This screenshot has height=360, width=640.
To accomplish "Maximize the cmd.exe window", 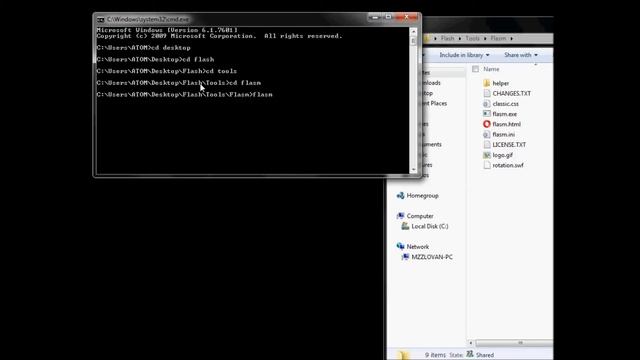I will point(388,17).
